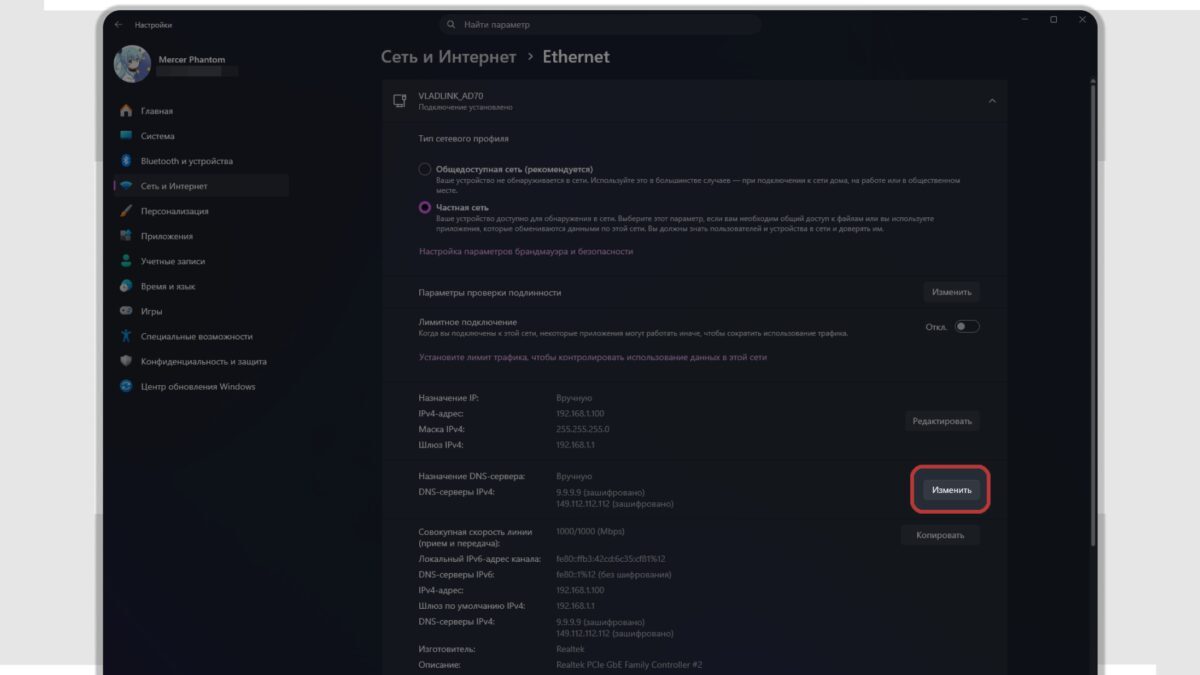1200x675 pixels.
Task: Select the Общедоступная сеть radio button
Action: coord(425,170)
